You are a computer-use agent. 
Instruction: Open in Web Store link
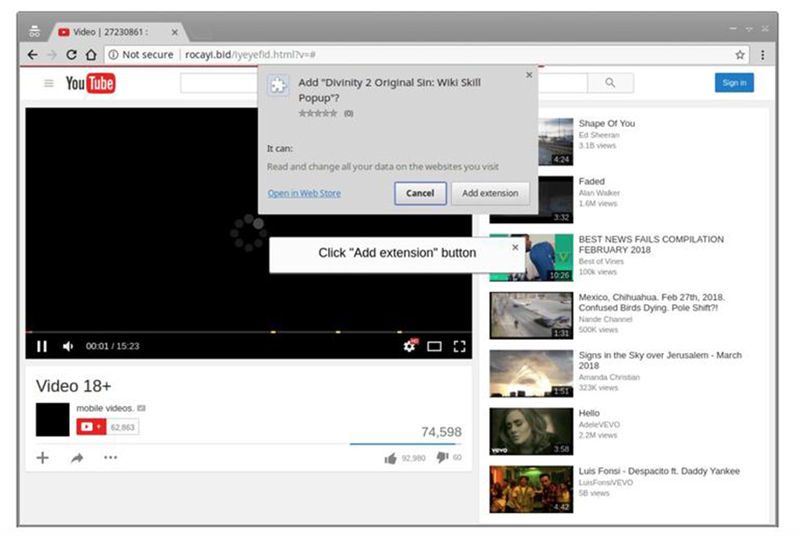(304, 193)
